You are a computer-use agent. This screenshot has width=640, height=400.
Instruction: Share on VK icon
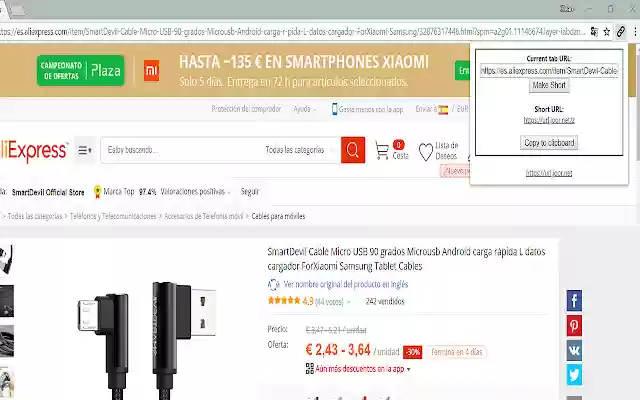(x=574, y=350)
